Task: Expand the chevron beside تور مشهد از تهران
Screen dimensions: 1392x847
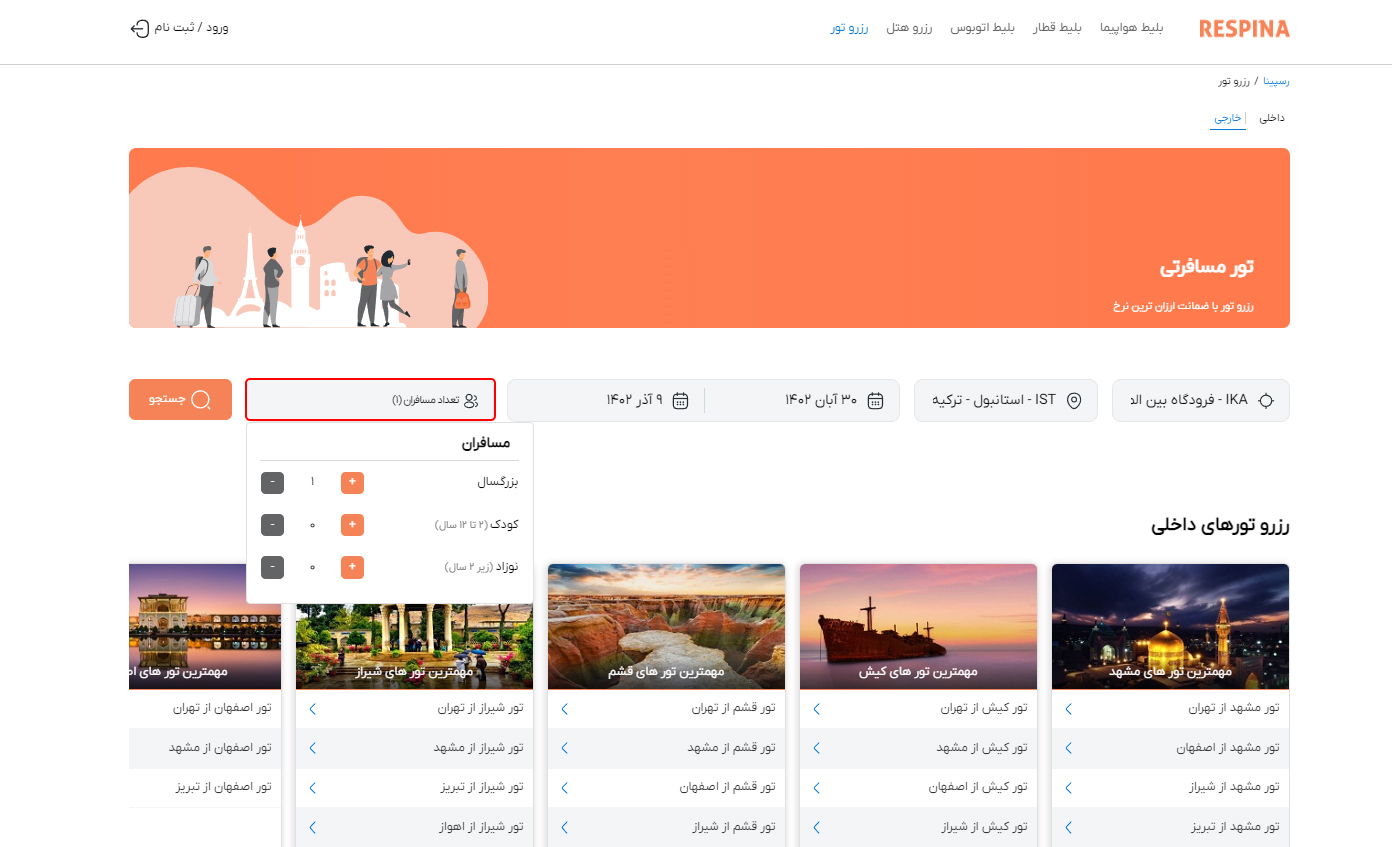Action: [x=1068, y=708]
